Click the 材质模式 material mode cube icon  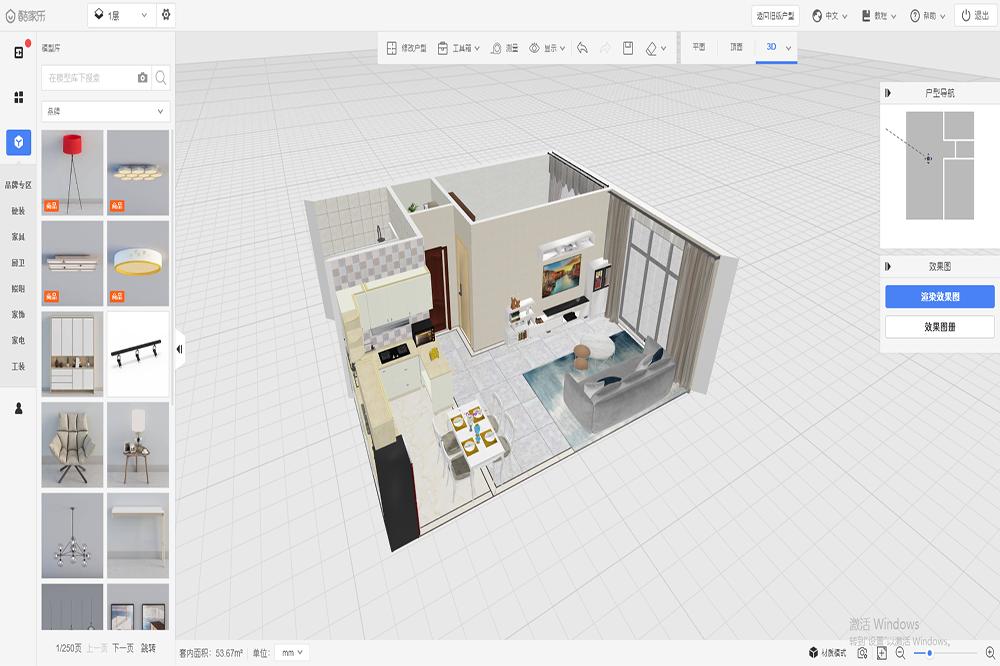point(827,653)
